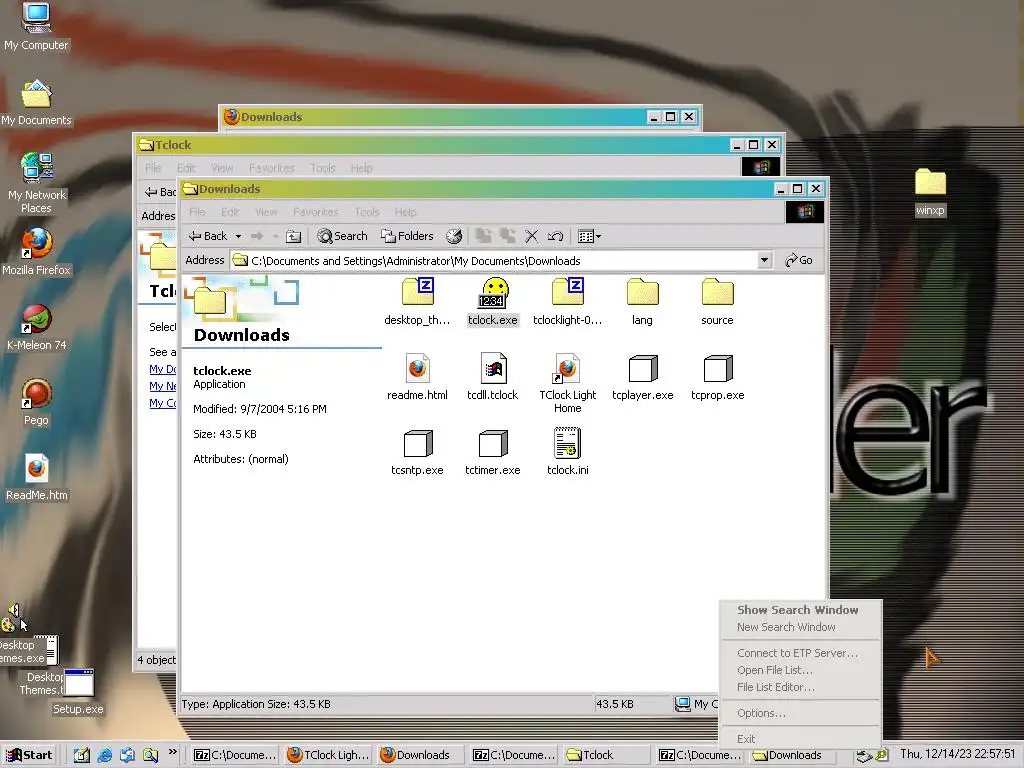Screen dimensions: 1024x768
Task: Expand the Address bar dropdown arrow
Action: coord(764,261)
